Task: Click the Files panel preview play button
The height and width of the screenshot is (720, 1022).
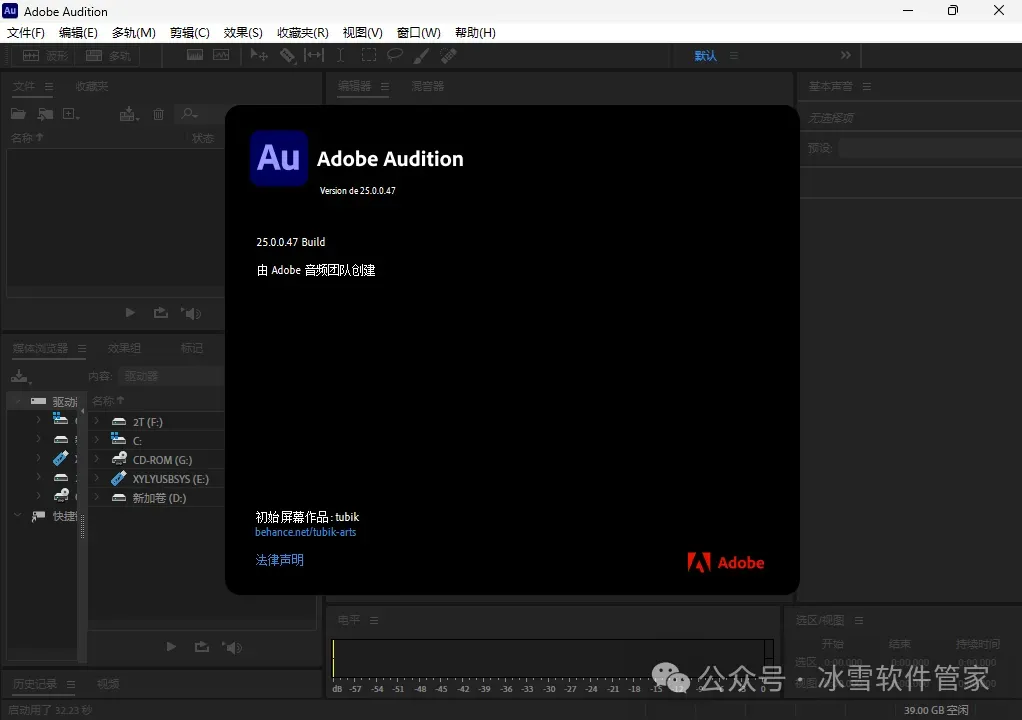Action: pyautogui.click(x=130, y=313)
